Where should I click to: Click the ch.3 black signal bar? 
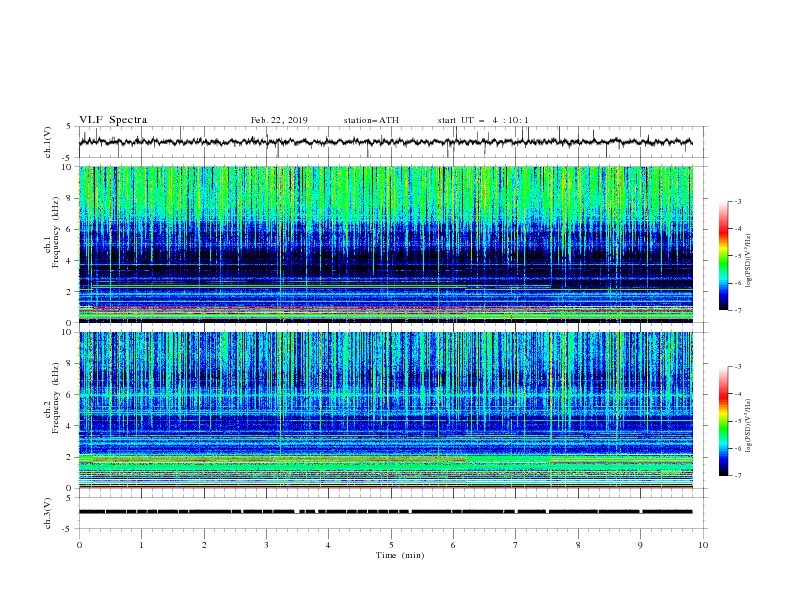click(x=386, y=512)
